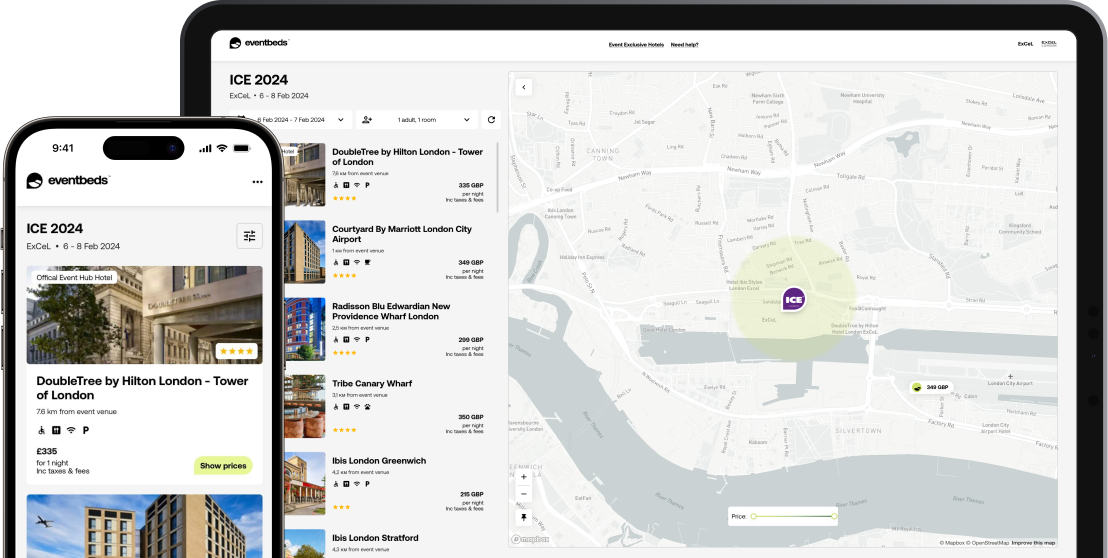1108x558 pixels.
Task: Click the left handle of Price slider
Action: coord(754,517)
